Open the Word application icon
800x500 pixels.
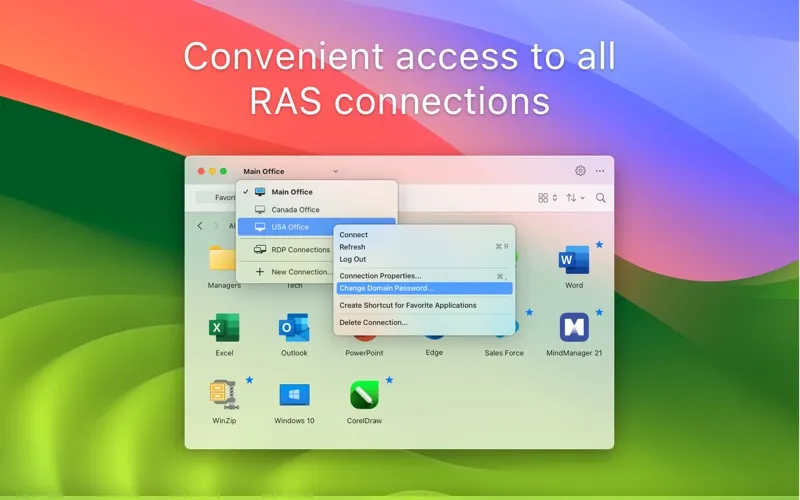pos(573,260)
